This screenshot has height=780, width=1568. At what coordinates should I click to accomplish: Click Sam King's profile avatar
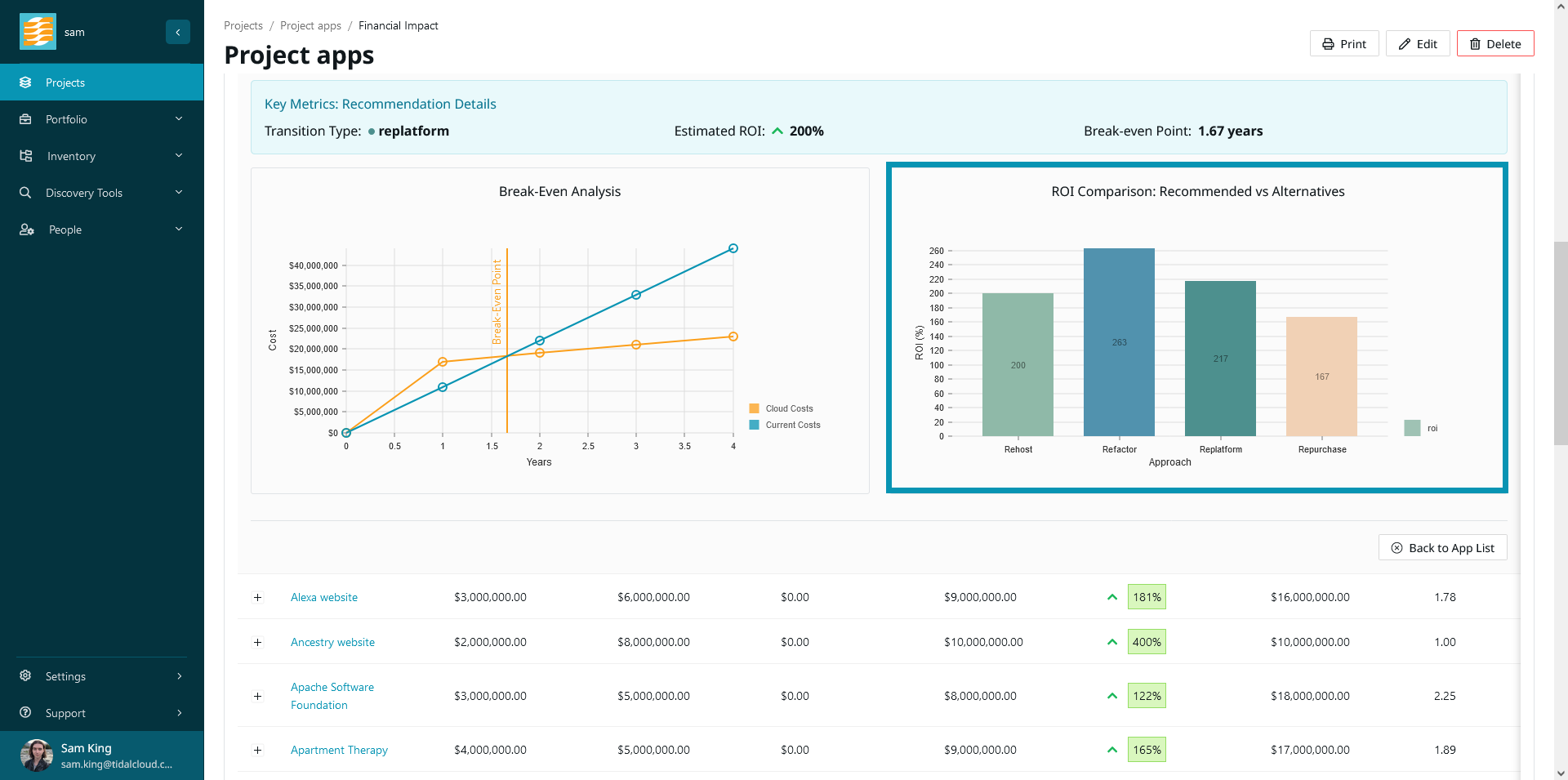36,755
